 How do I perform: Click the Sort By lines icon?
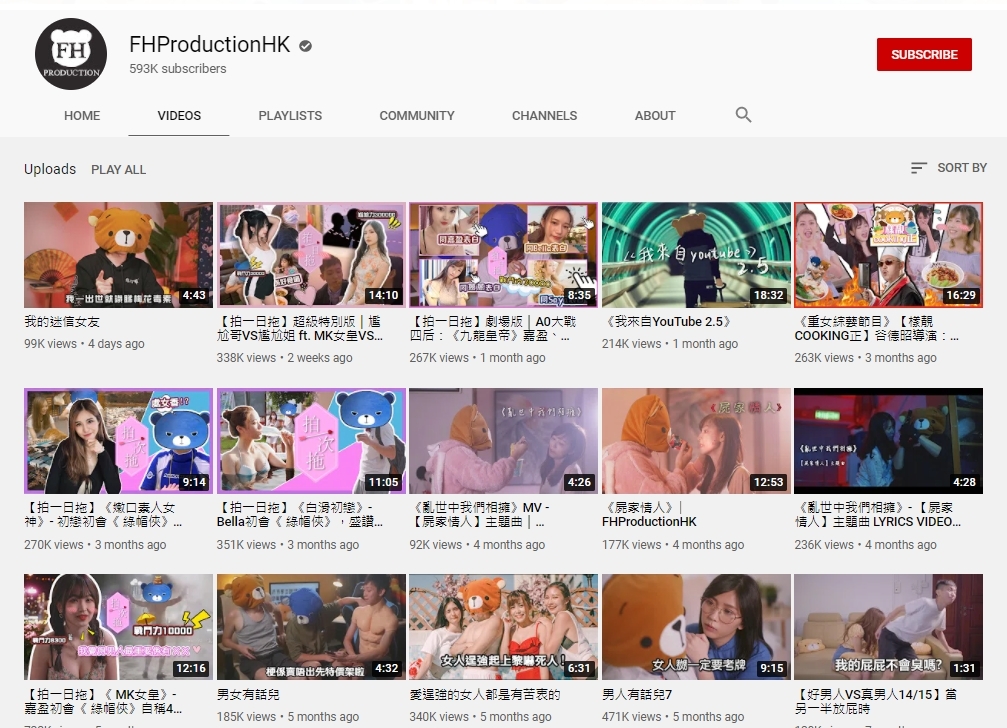click(x=919, y=168)
